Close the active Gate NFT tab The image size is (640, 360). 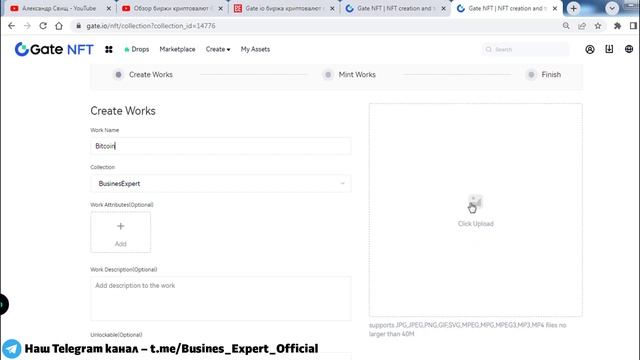555,8
